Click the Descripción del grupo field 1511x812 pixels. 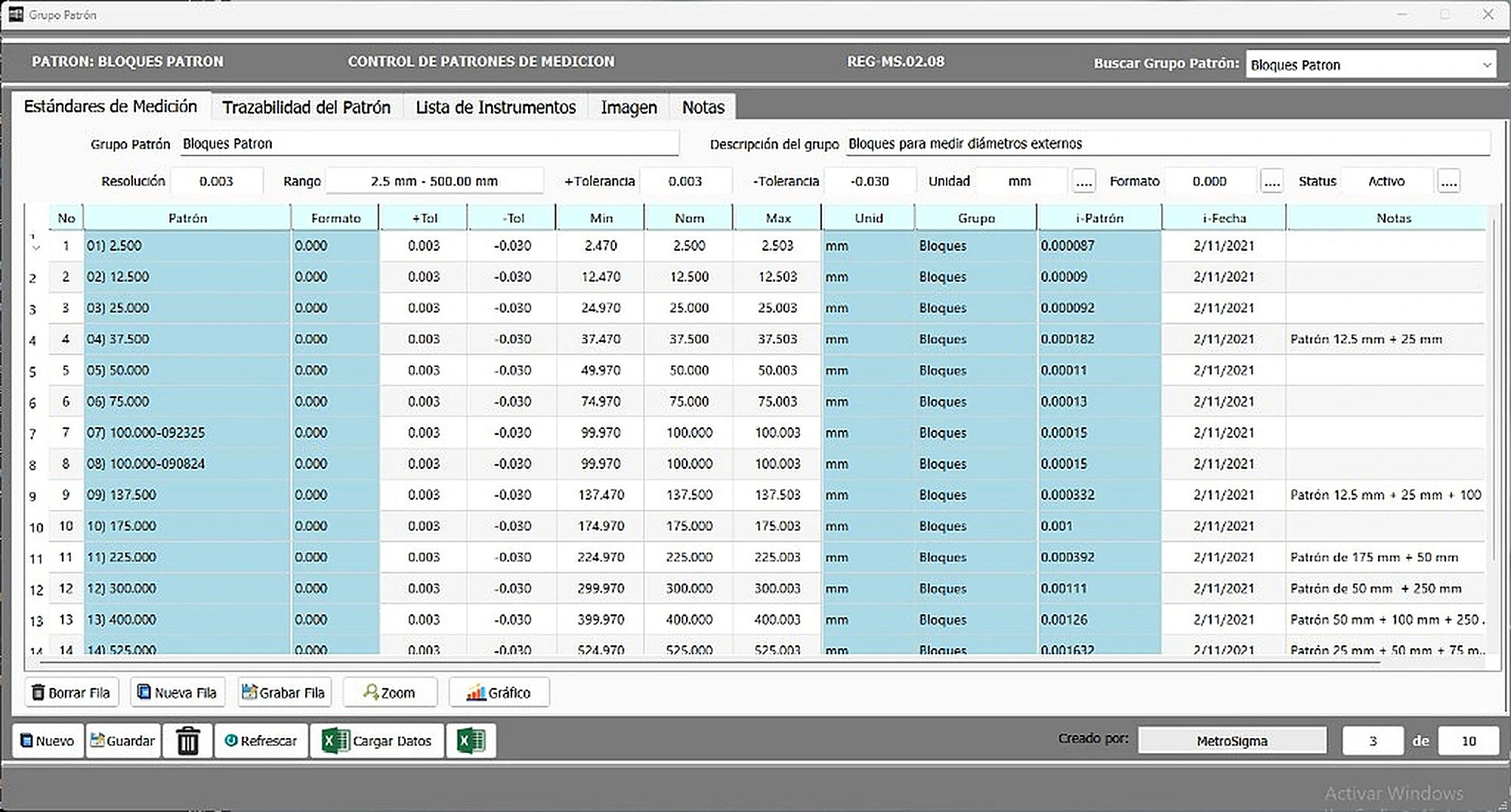click(x=1168, y=144)
